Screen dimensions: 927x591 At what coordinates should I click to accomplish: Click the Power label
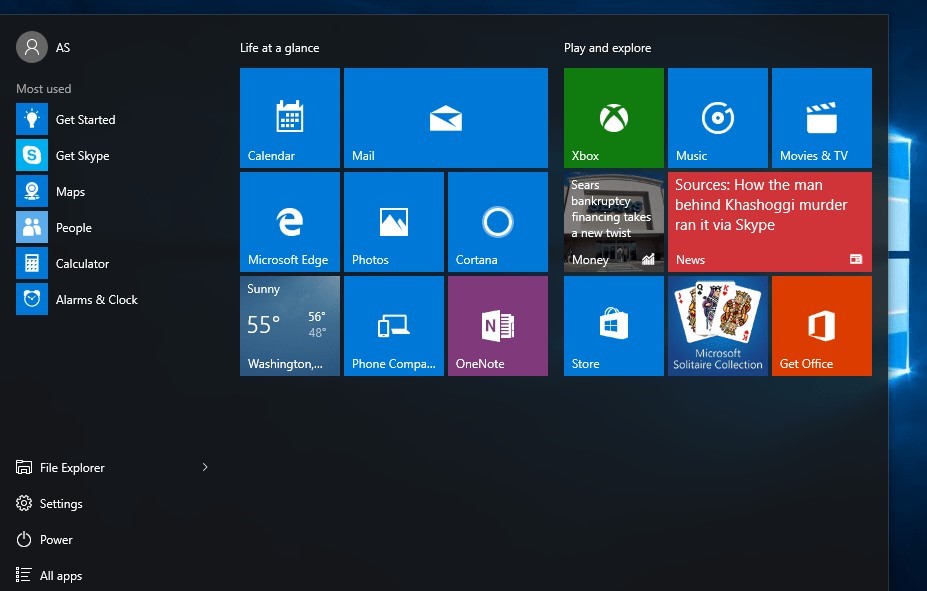click(x=56, y=540)
